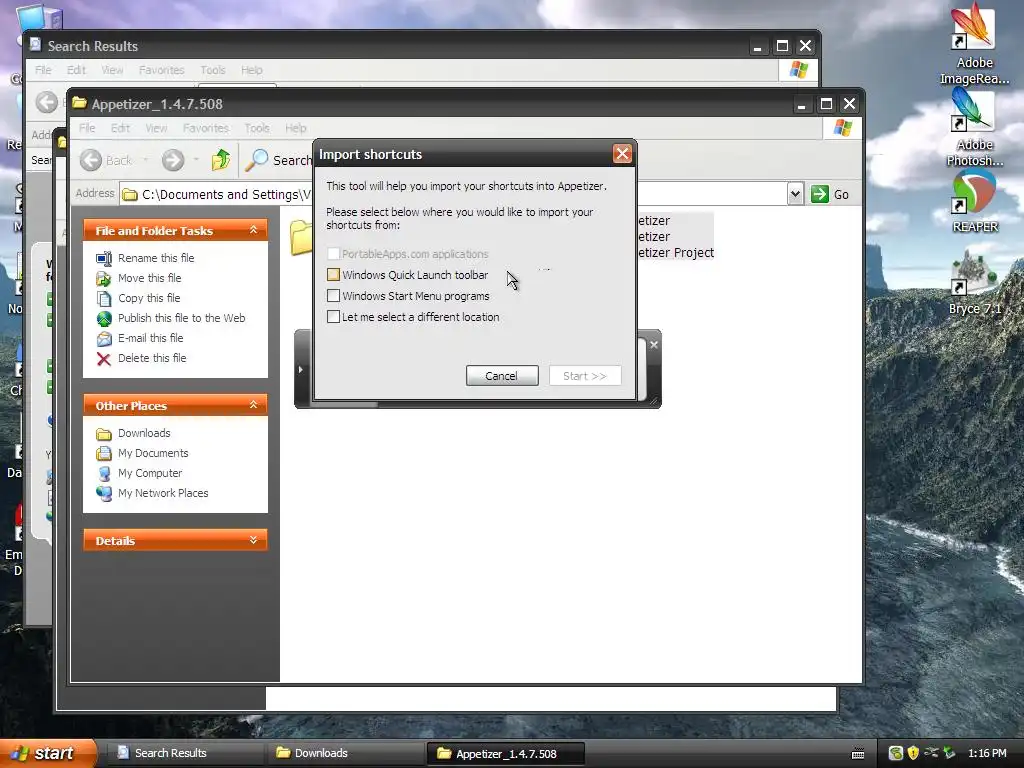Open the address bar dropdown

(795, 194)
